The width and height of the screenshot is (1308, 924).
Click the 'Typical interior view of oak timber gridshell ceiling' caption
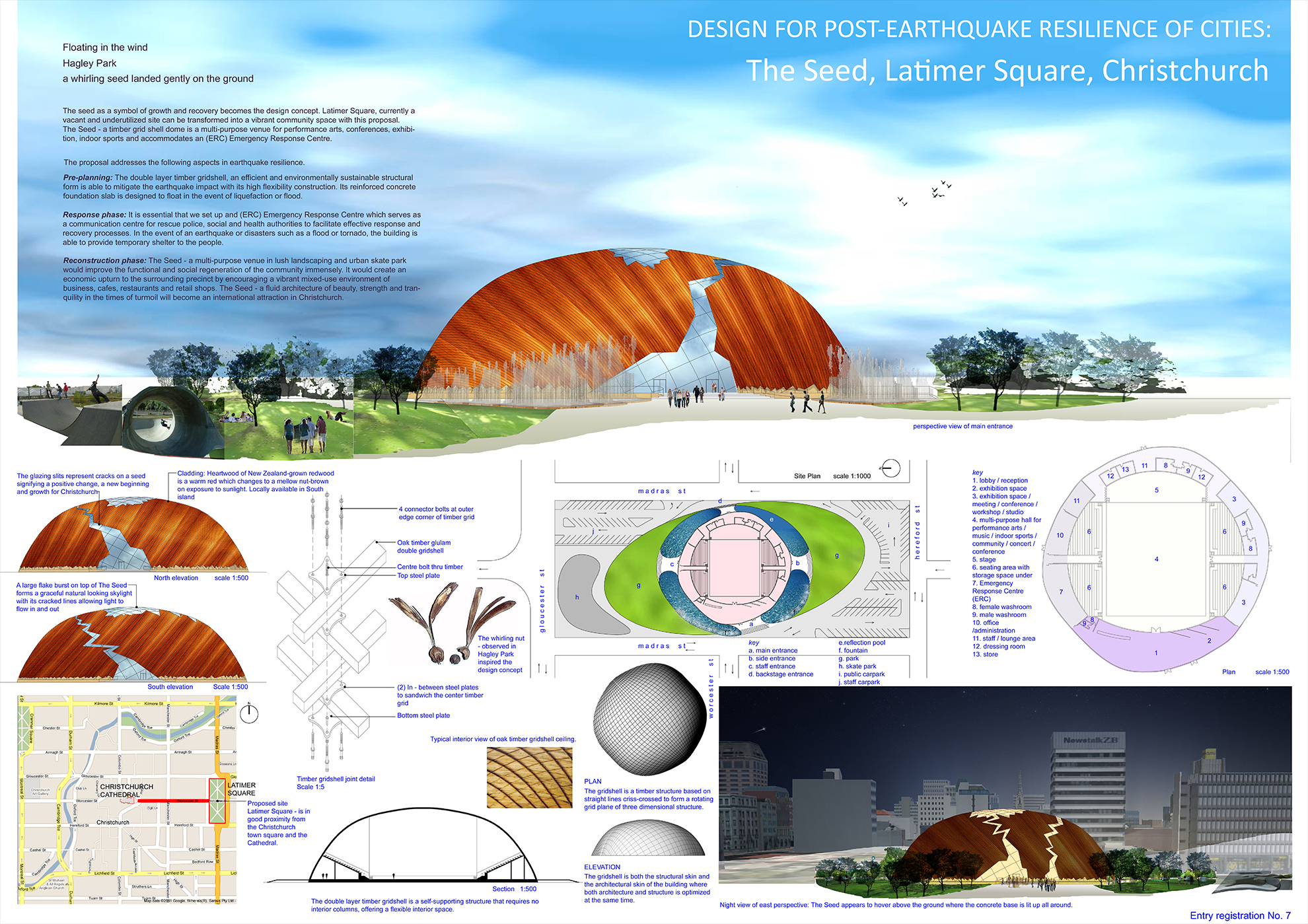tap(503, 740)
